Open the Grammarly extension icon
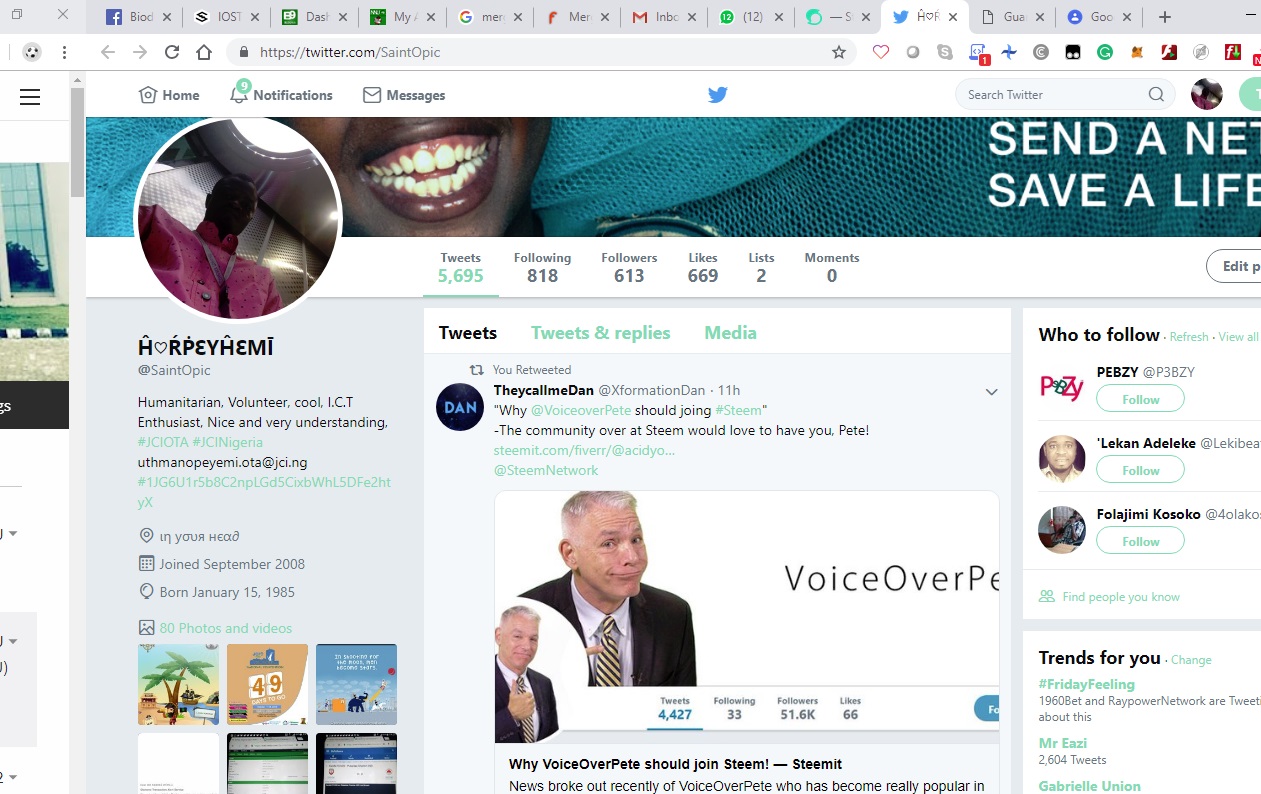 1105,51
